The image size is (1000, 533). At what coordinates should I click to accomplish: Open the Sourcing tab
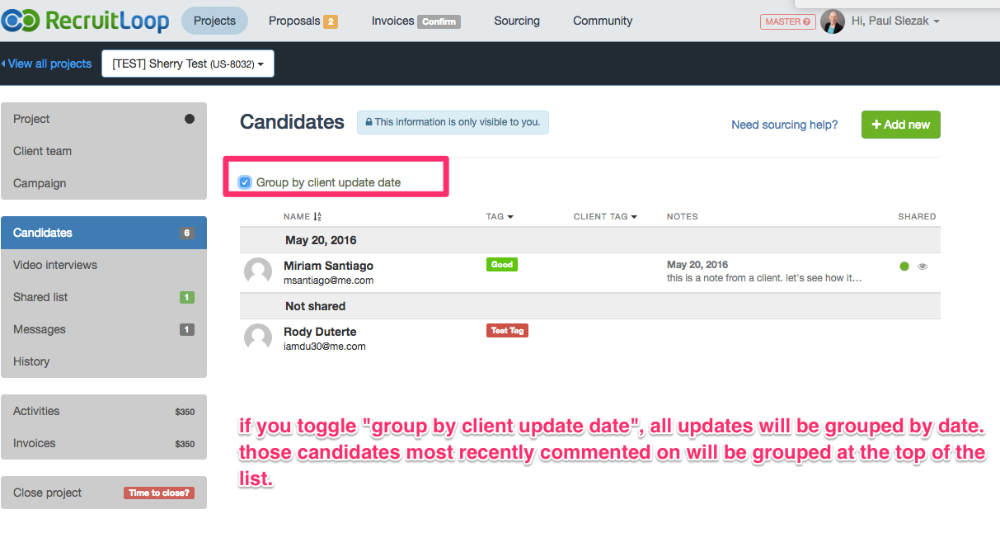(x=517, y=21)
